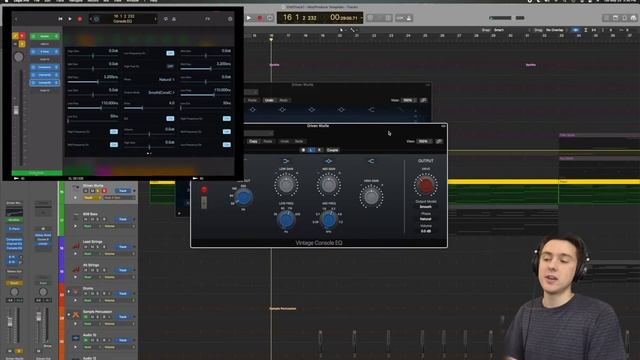Click Paste in Vintage Console EQ header
The width and height of the screenshot is (640, 360).
point(268,141)
